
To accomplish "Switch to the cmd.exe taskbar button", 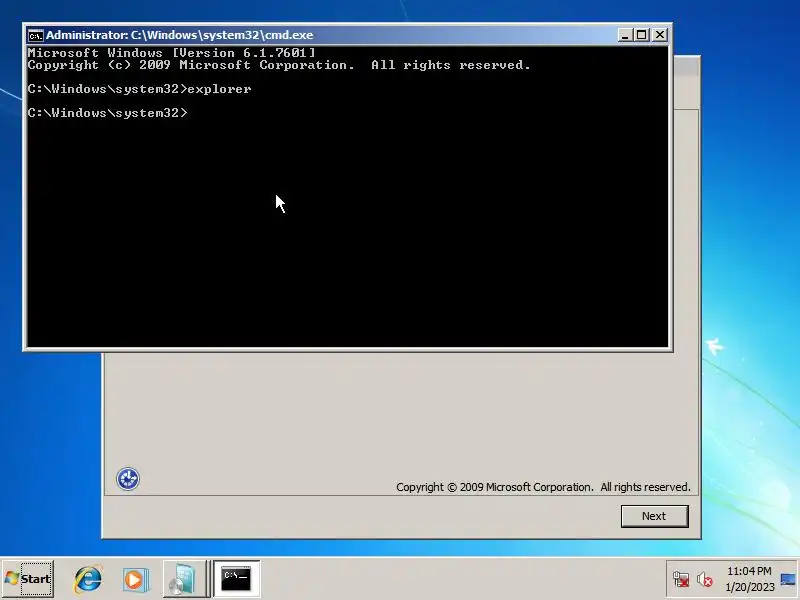I will 236,579.
